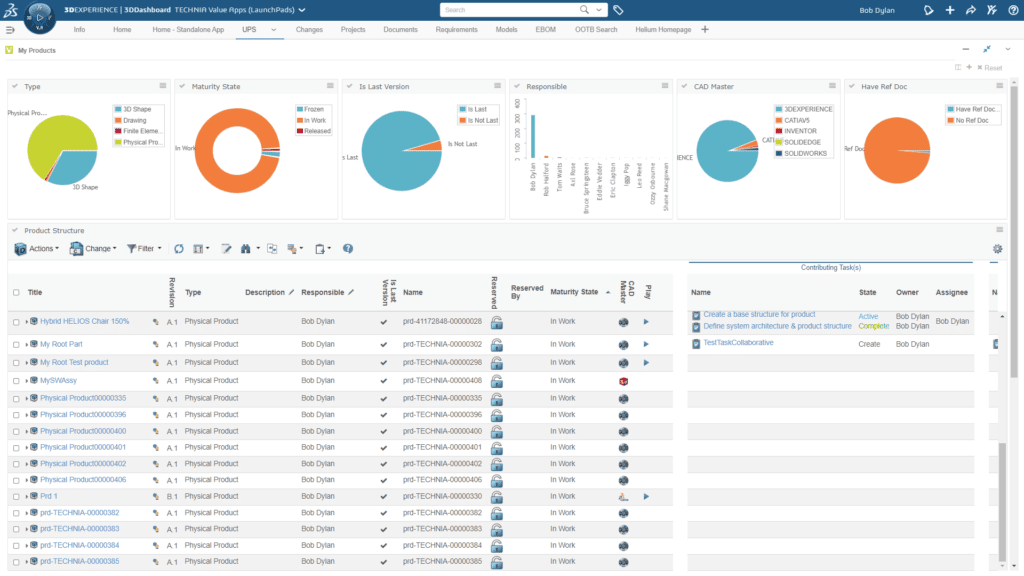The width and height of the screenshot is (1024, 576).
Task: Tick the Physical Product00000335 row checkbox
Action: click(16, 398)
